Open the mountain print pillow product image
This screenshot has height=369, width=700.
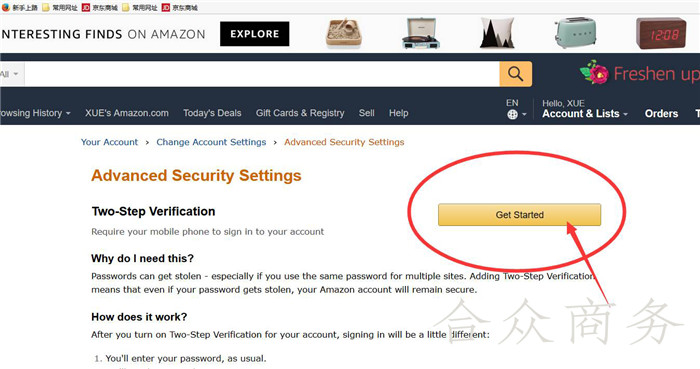tap(497, 33)
